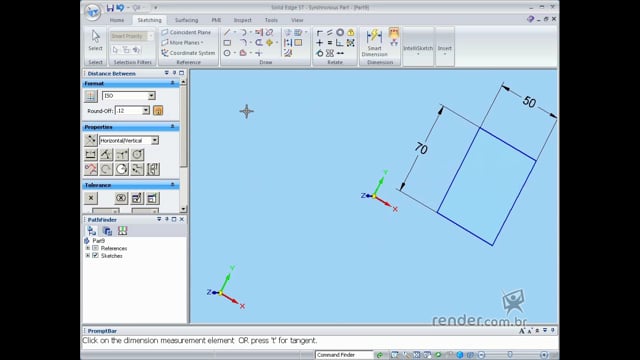Select Part9 in PathFinder tree

pyautogui.click(x=98, y=241)
